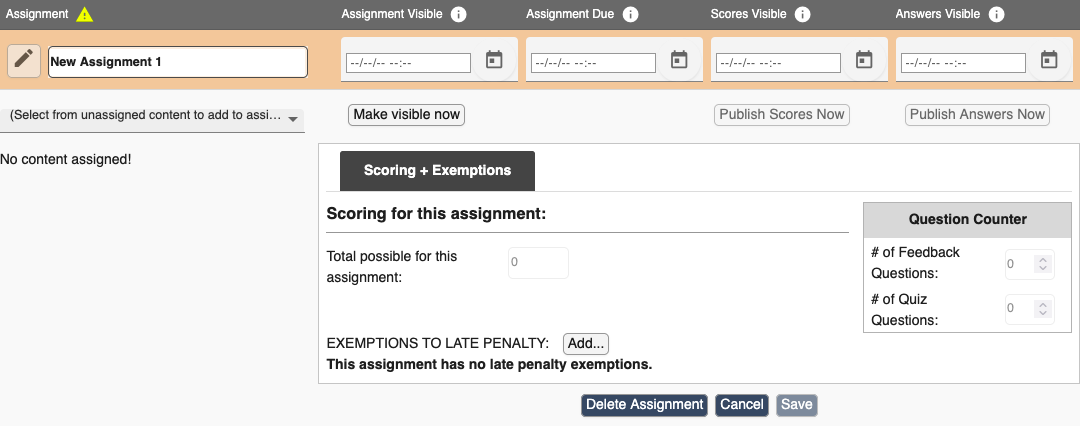The width and height of the screenshot is (1081, 426).
Task: Click the yellow warning triangle next to Assignment
Action: coord(84,14)
